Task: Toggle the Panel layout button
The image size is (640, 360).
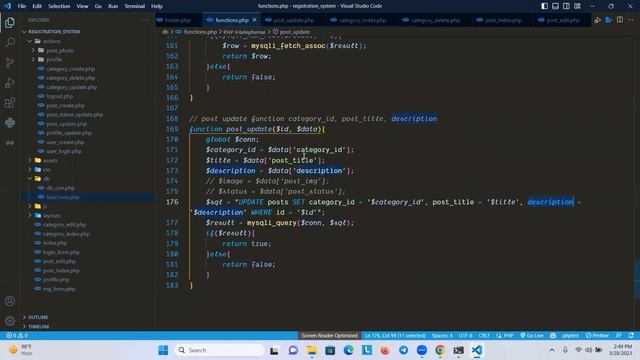Action: [556, 6]
